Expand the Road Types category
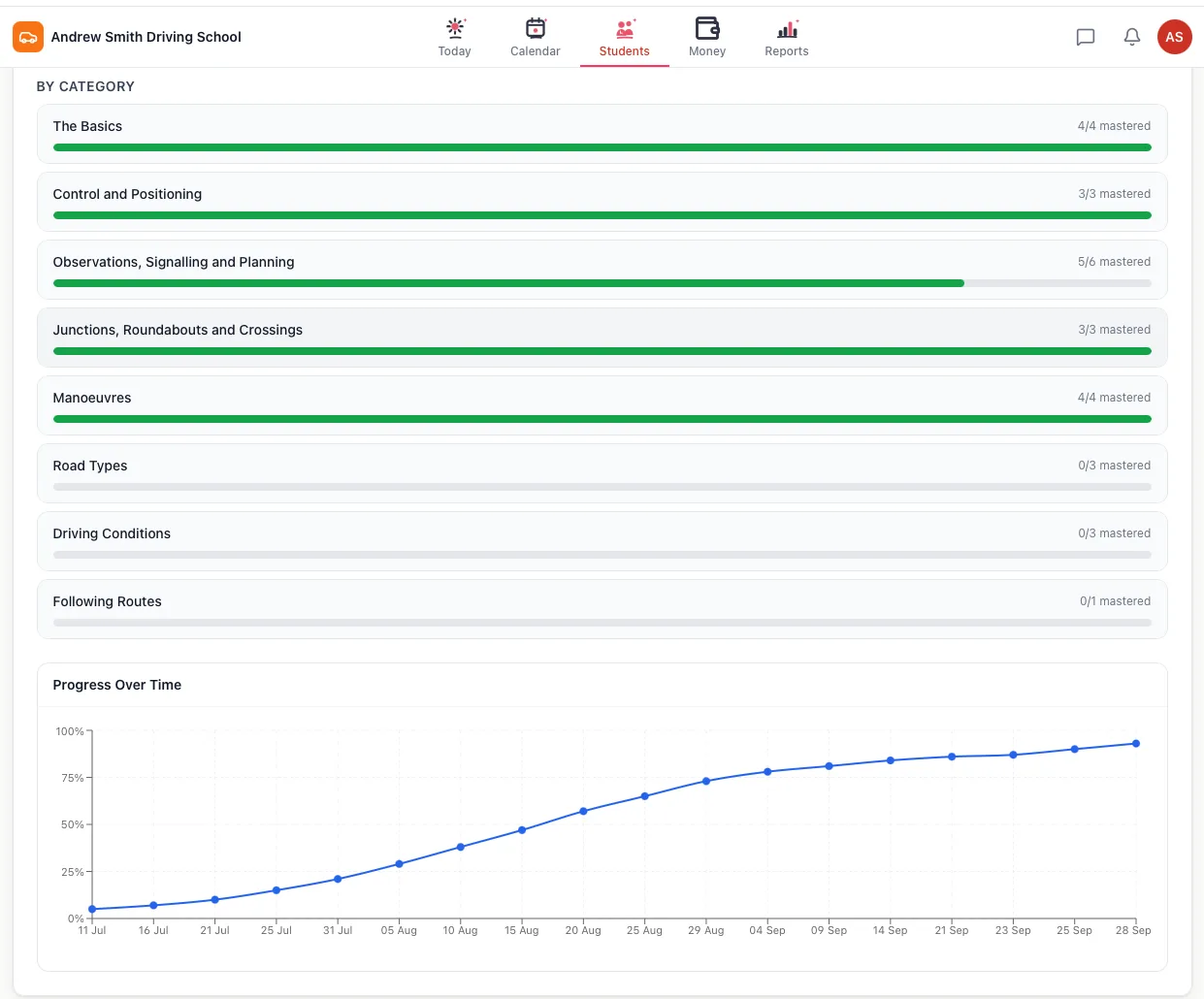 pyautogui.click(x=602, y=473)
